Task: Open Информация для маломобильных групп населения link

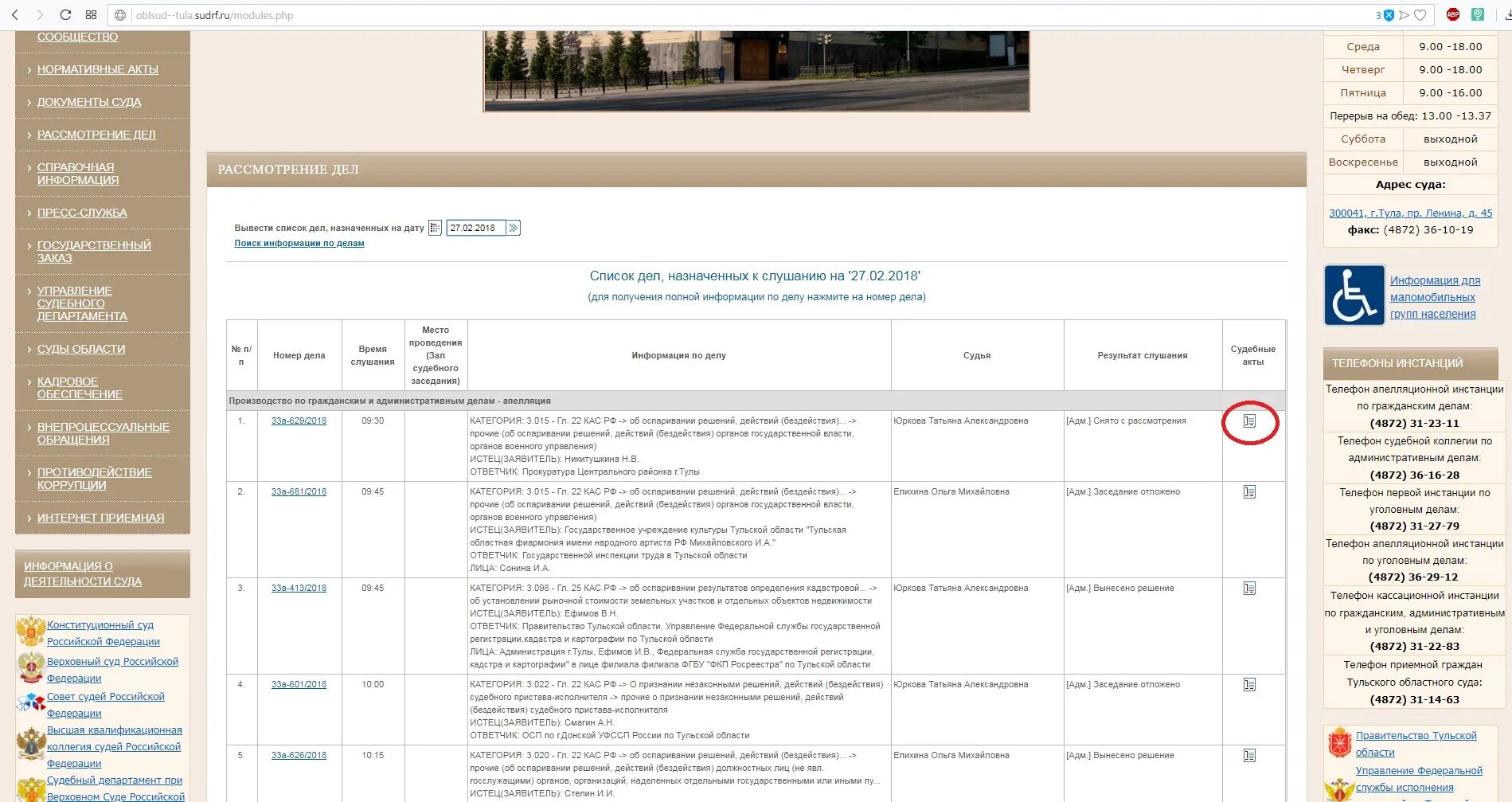Action: coord(1435,297)
